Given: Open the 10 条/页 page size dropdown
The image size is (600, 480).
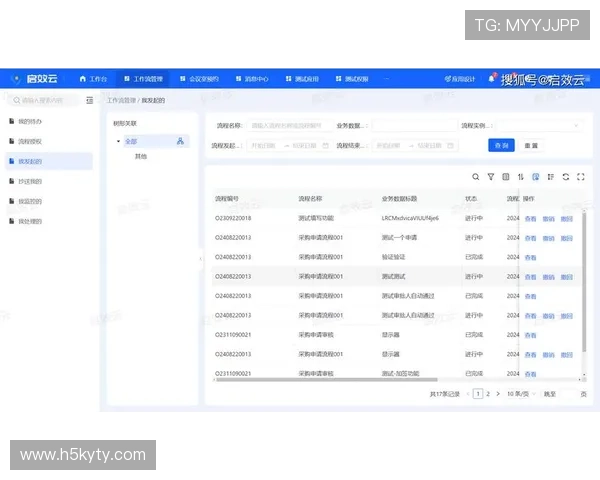Looking at the screenshot, I should point(521,394).
